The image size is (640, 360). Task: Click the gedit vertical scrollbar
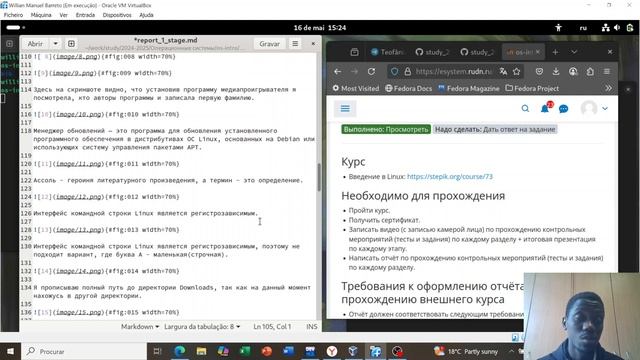pyautogui.click(x=319, y=177)
